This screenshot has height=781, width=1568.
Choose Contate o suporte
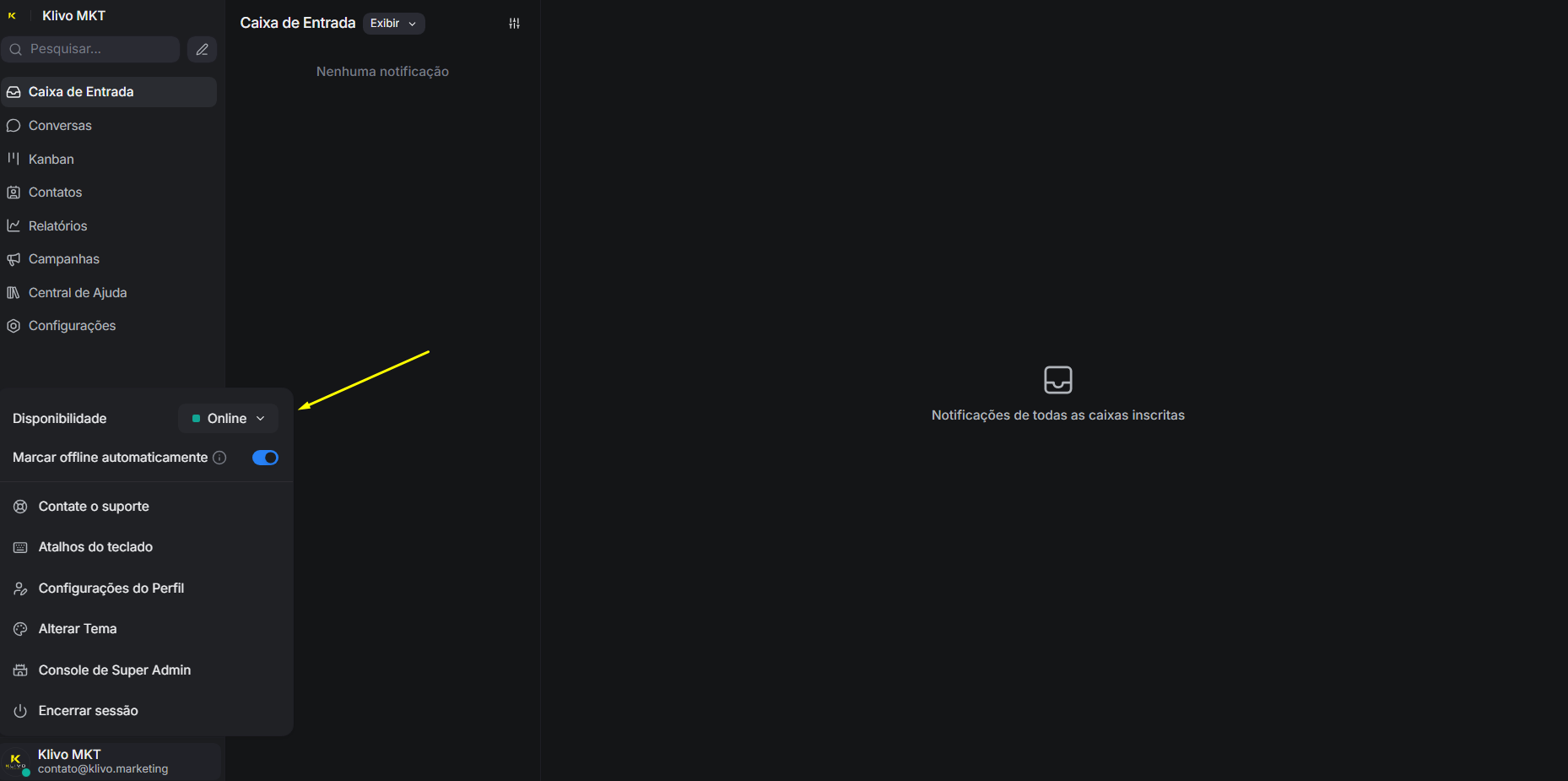pyautogui.click(x=147, y=507)
